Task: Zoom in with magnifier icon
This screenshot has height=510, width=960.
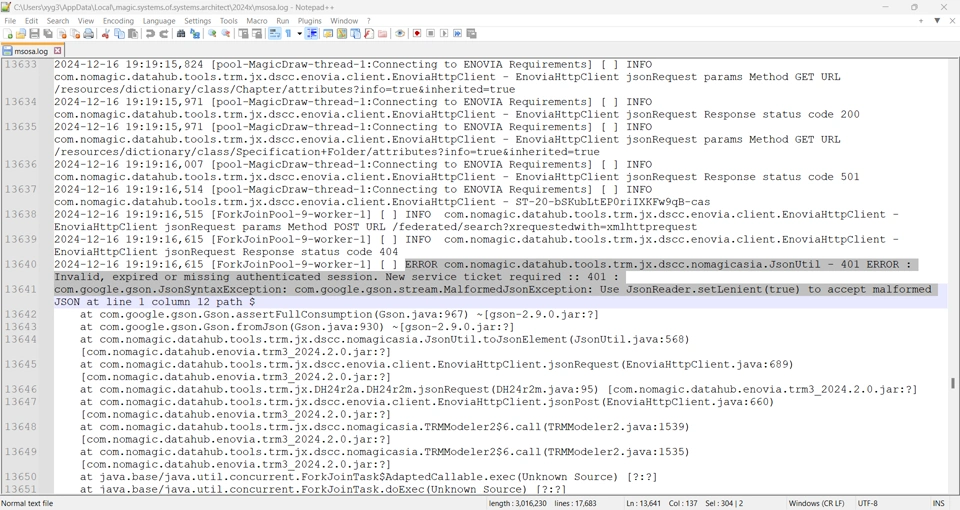Action: point(212,34)
